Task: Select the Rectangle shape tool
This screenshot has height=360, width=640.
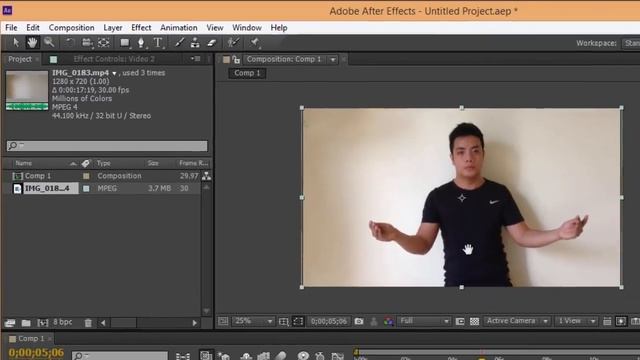Action: [x=125, y=42]
